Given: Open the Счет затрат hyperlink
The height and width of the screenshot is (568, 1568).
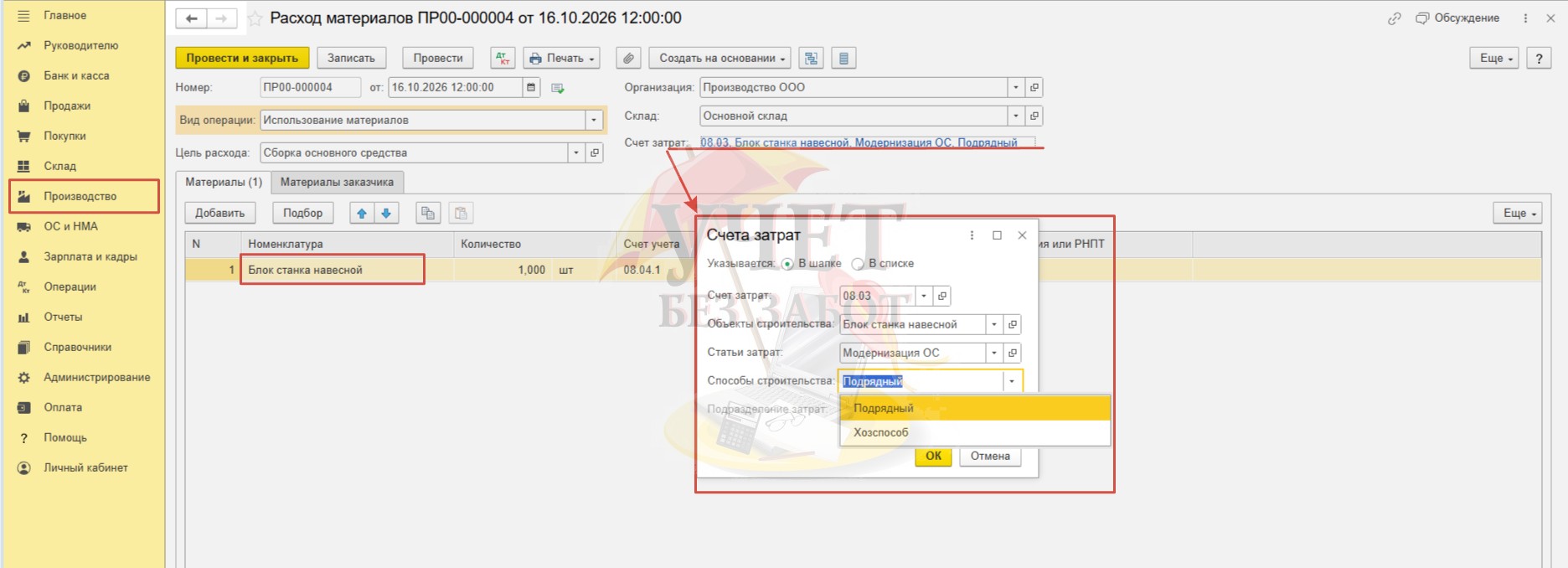Looking at the screenshot, I should (859, 142).
